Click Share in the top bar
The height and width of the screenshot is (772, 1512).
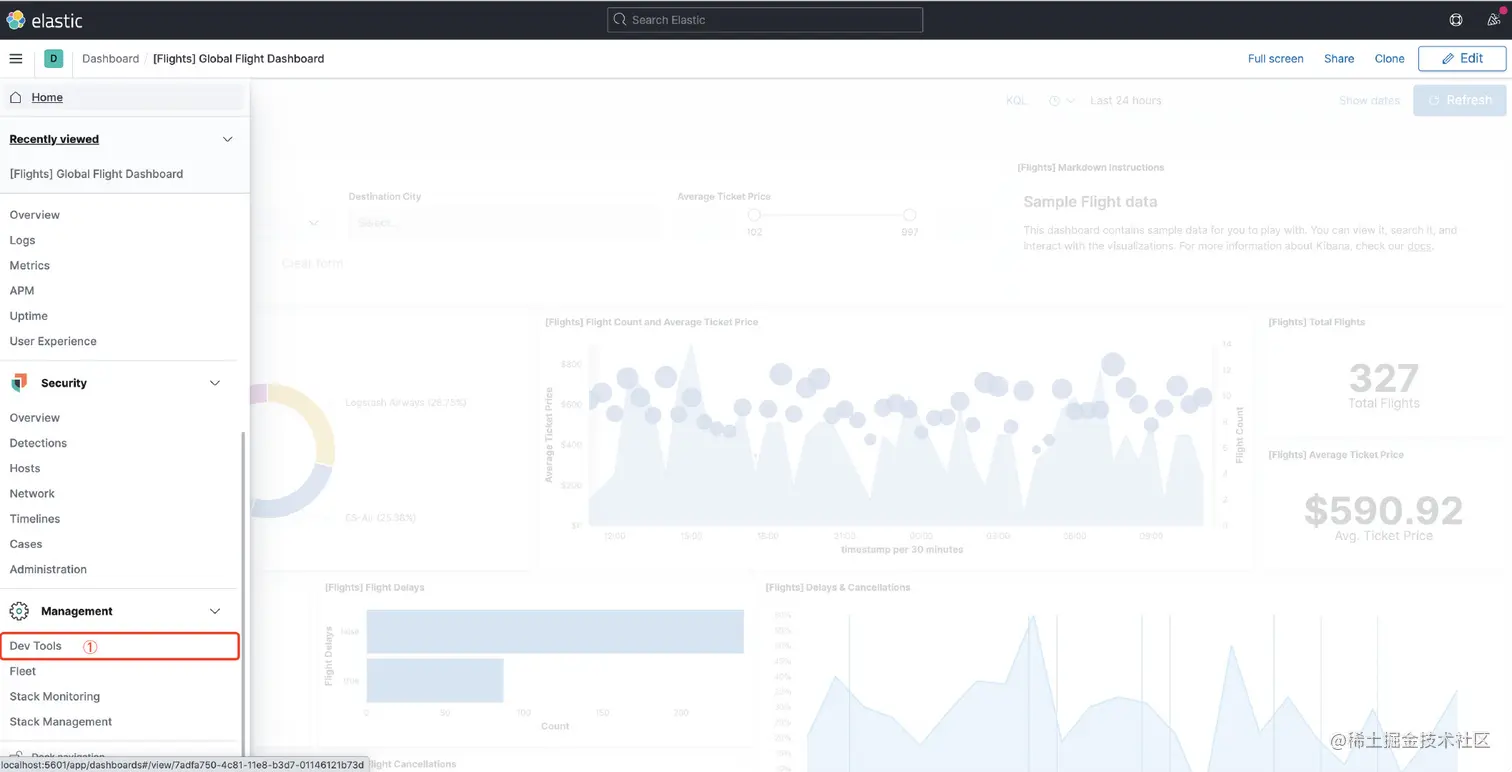coord(1339,59)
